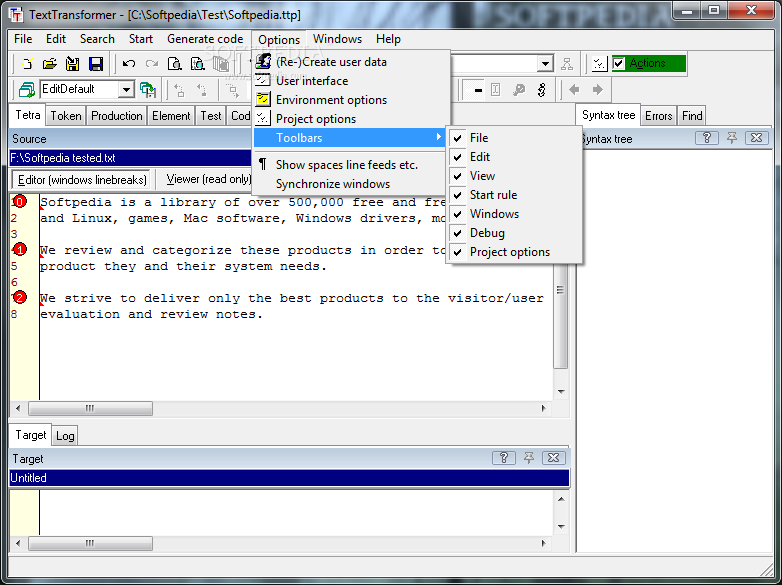This screenshot has width=782, height=585.
Task: Pin the Syntax tree panel
Action: [732, 138]
